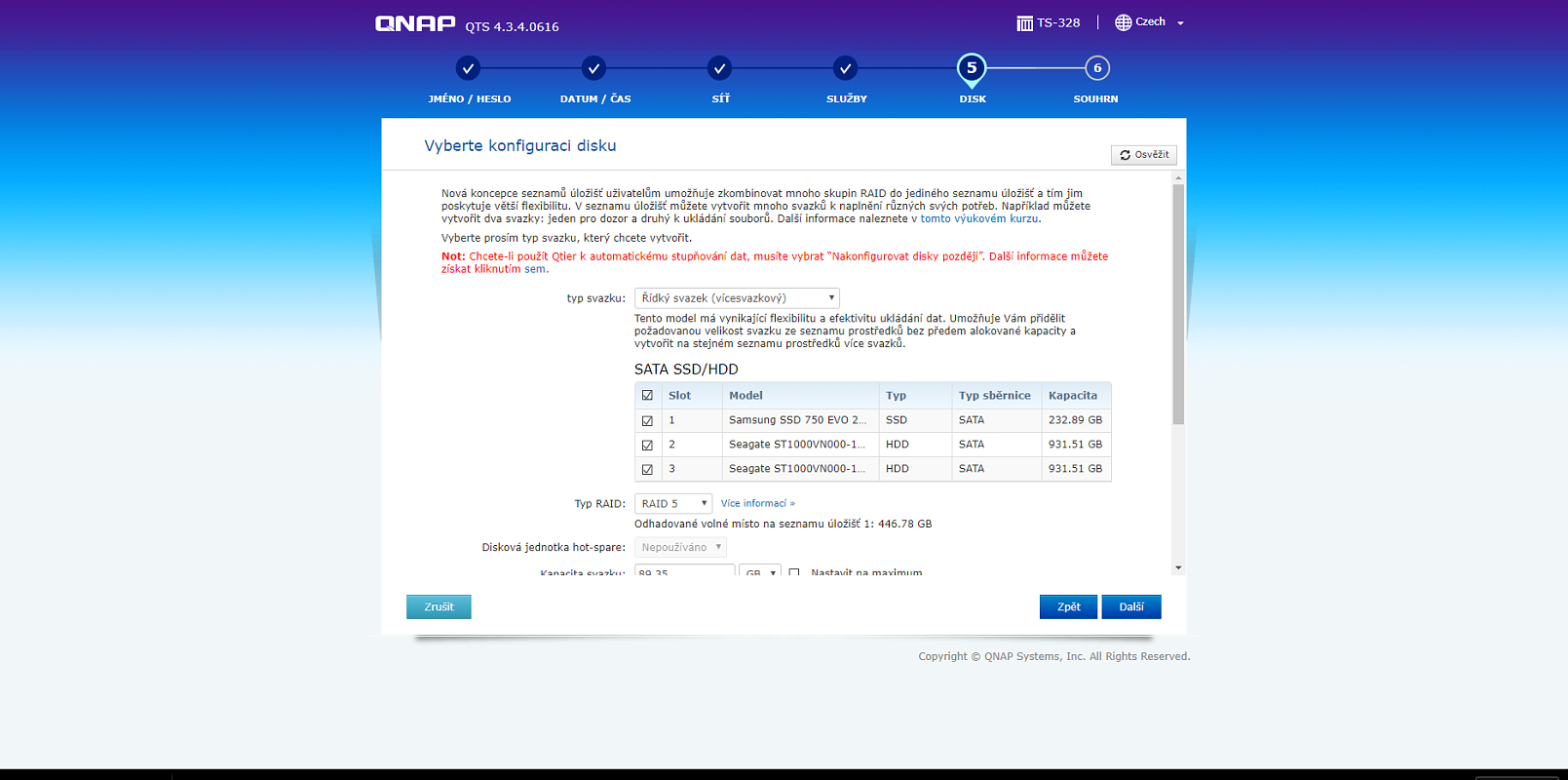
Task: Click the Kapacita svazku input field
Action: 684,569
